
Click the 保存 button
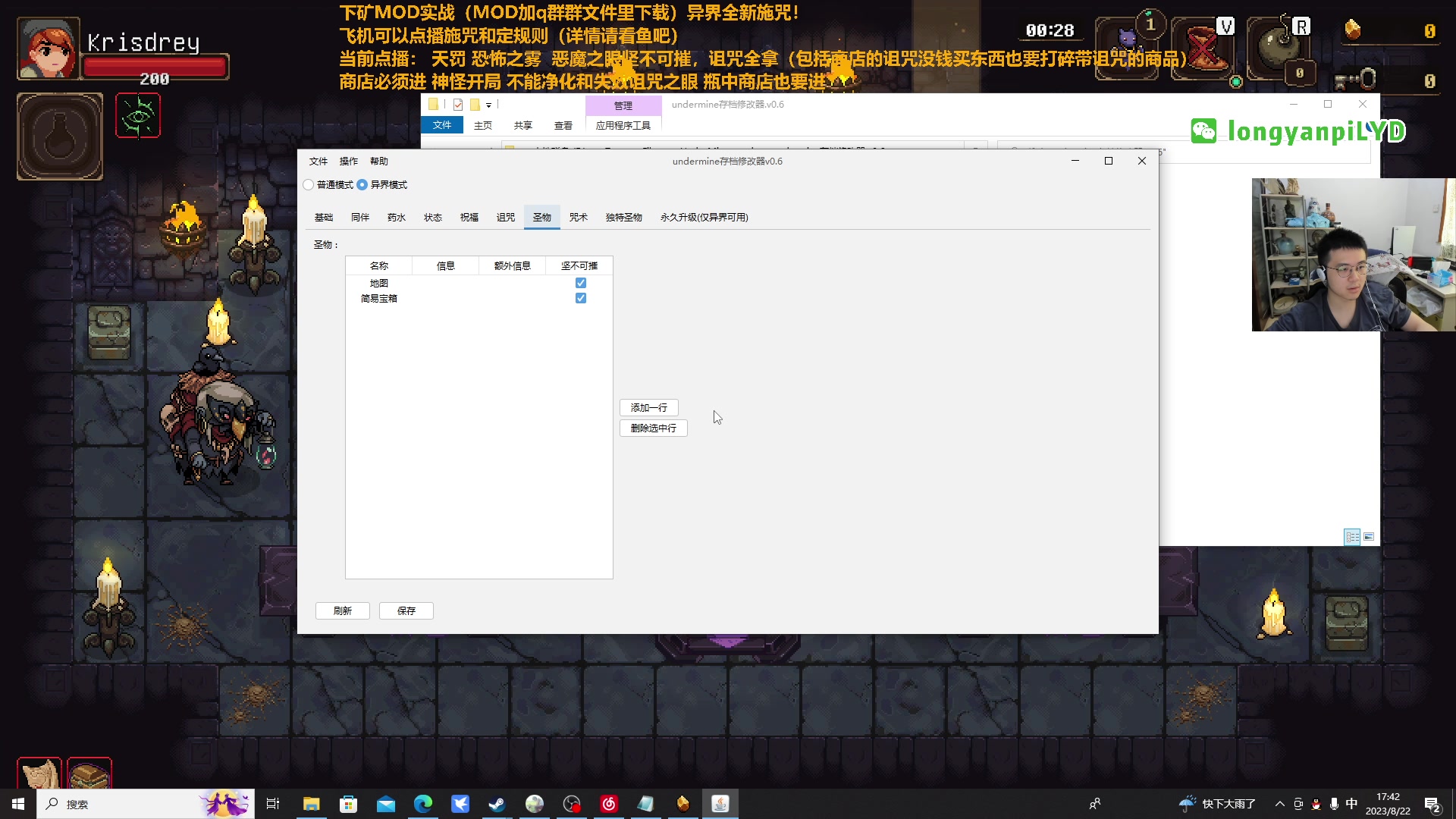pos(406,611)
